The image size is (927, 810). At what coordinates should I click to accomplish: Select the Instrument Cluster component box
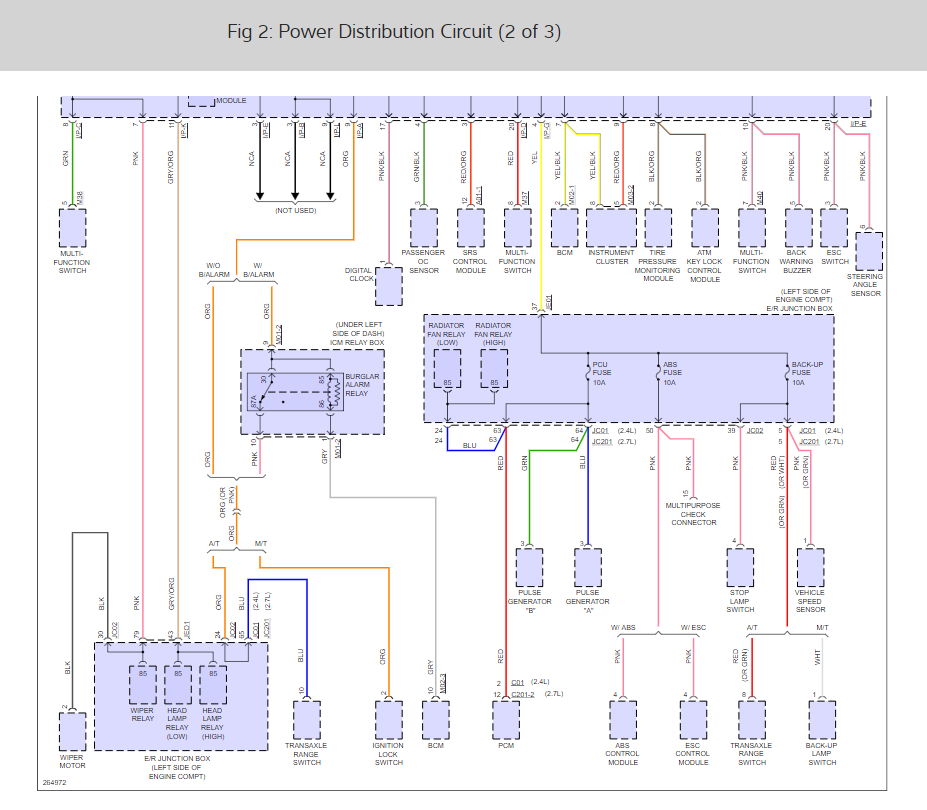(x=611, y=228)
